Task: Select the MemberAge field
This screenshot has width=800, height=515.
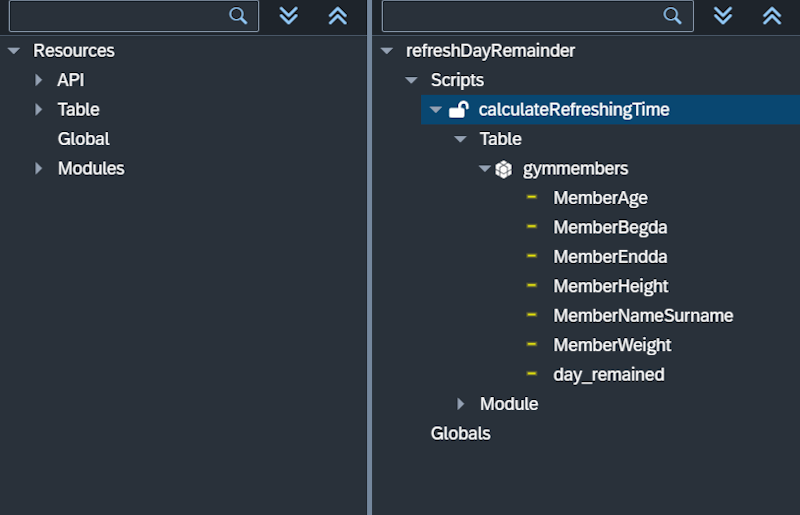Action: 601,198
